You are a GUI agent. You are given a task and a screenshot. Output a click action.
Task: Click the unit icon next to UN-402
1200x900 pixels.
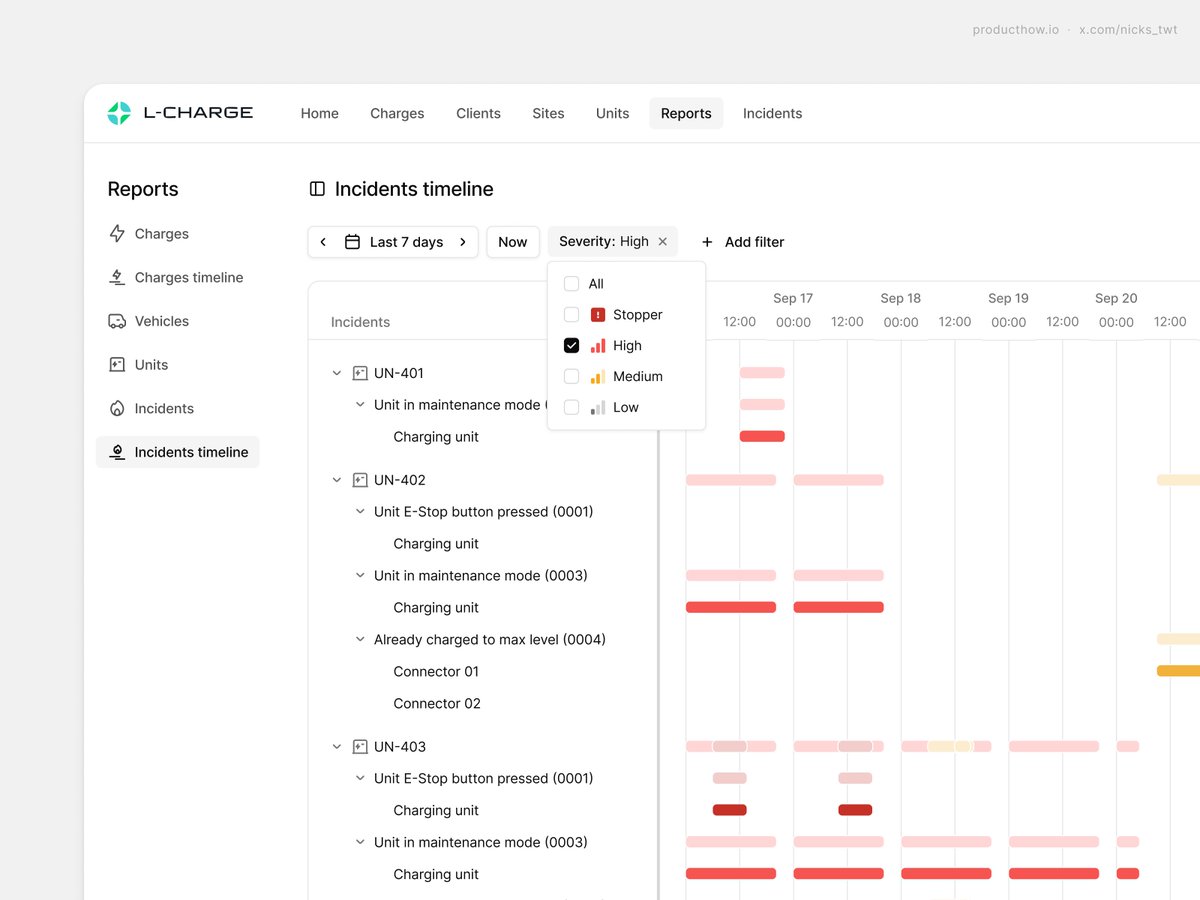click(361, 480)
